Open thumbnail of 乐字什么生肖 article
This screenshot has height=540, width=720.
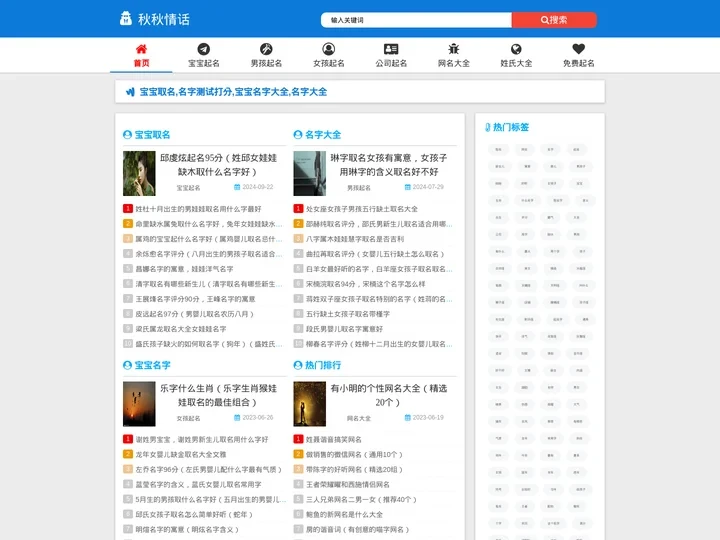139,404
